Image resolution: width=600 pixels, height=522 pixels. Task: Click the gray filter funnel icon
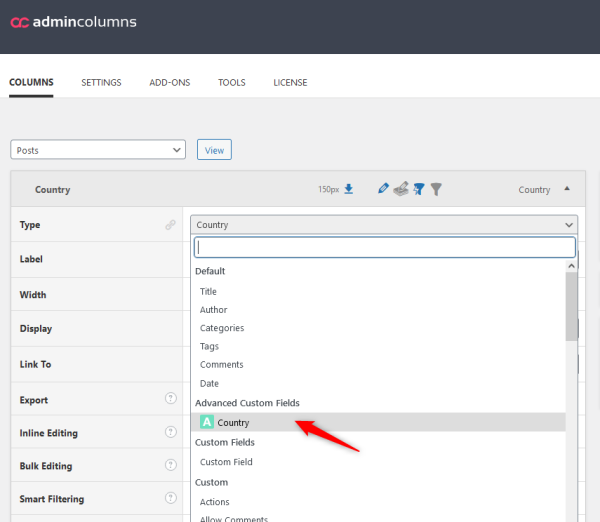pyautogui.click(x=436, y=189)
